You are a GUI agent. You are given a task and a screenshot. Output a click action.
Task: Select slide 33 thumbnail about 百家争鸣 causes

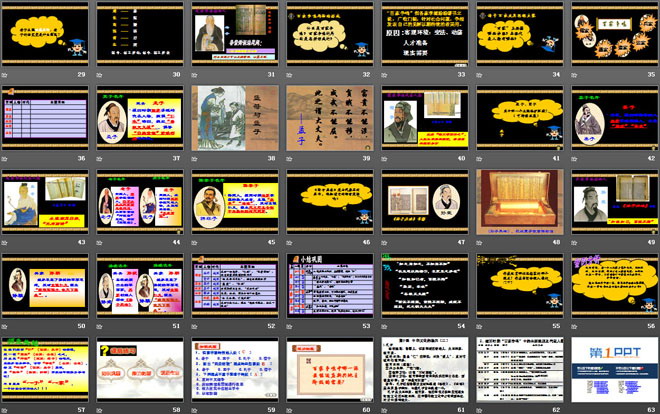tap(425, 34)
